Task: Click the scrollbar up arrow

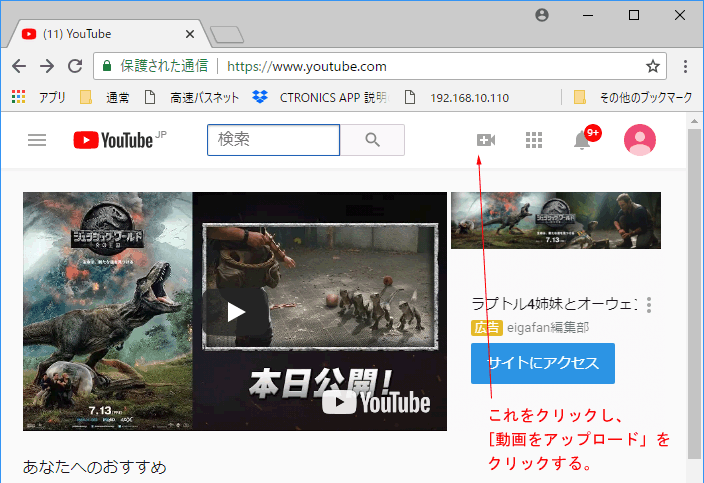Action: click(694, 120)
